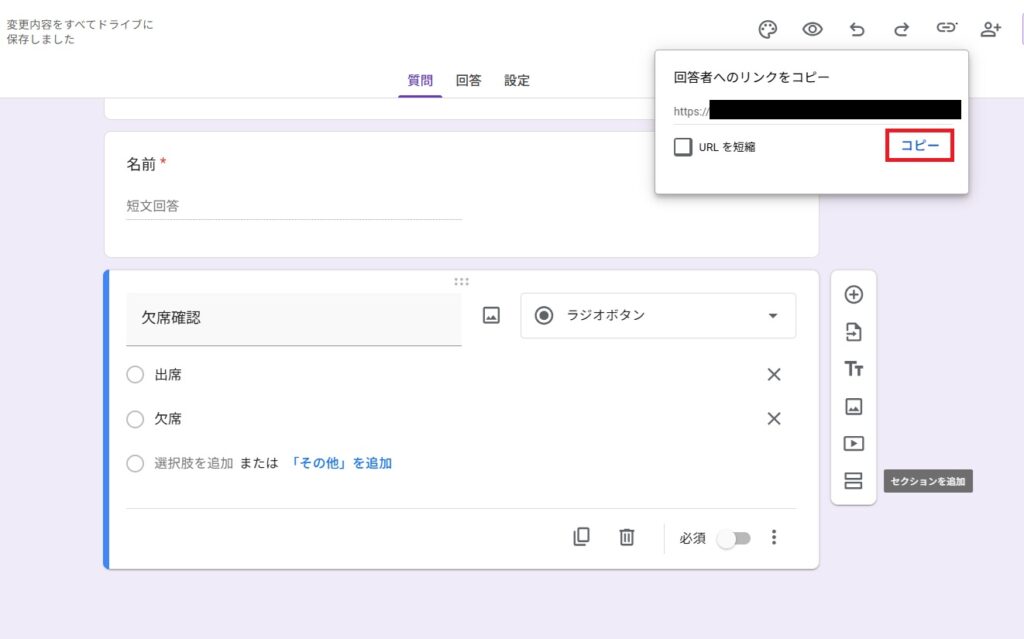Duplicate the 欠席確認 question
Image resolution: width=1024 pixels, height=639 pixels.
pos(581,537)
